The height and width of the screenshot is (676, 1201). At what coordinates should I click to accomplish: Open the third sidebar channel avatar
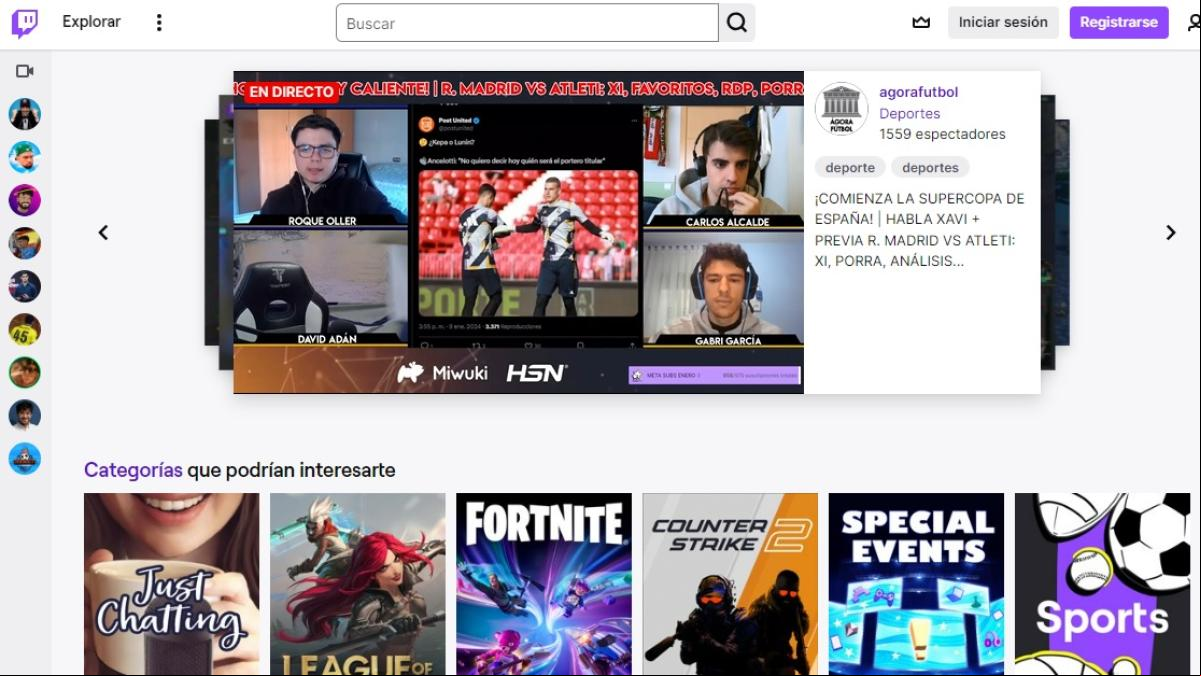tap(25, 200)
